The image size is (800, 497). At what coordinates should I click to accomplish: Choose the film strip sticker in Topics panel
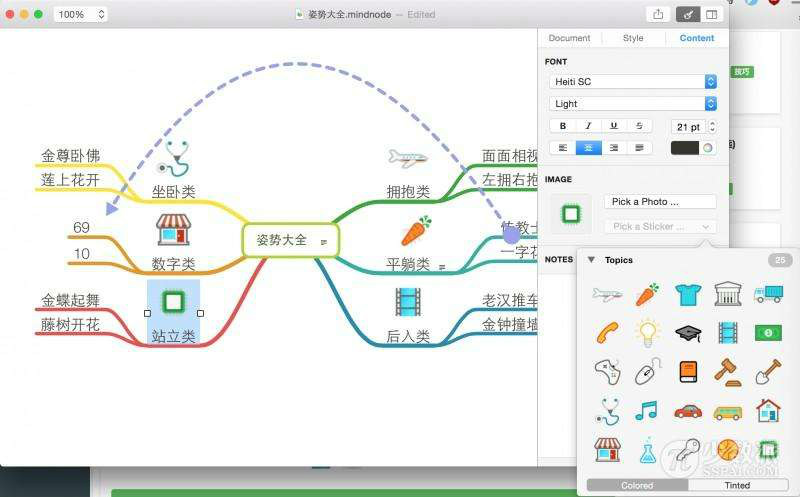click(x=728, y=333)
